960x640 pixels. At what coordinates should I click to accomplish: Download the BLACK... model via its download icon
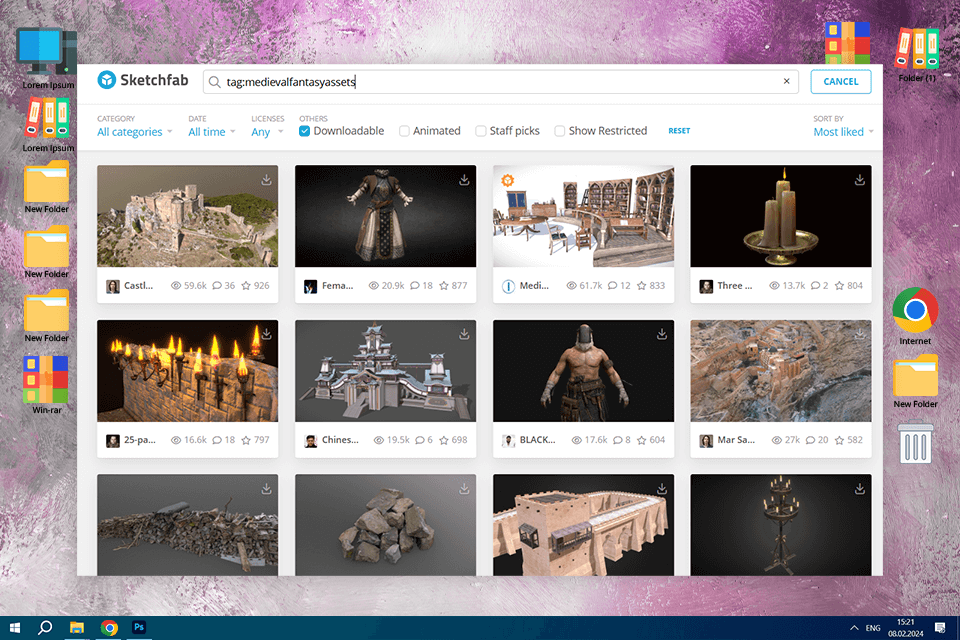tap(662, 334)
